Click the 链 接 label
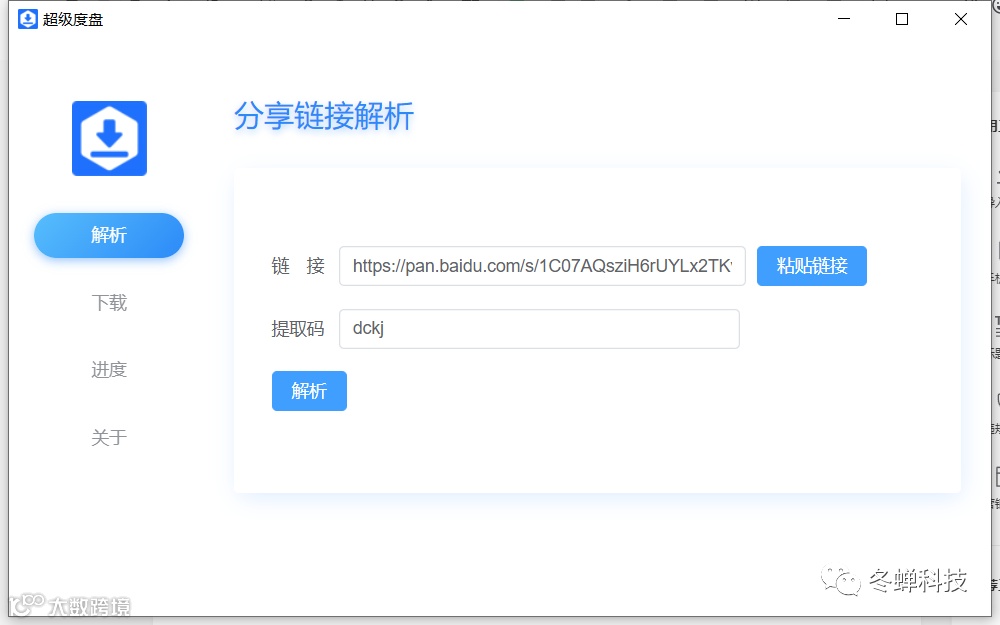The height and width of the screenshot is (625, 1000). 298,266
